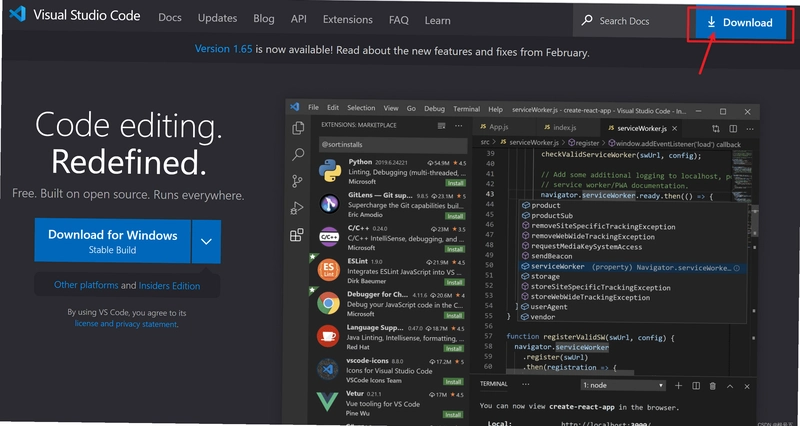
Task: Install the GitLens extension
Action: pos(455,216)
